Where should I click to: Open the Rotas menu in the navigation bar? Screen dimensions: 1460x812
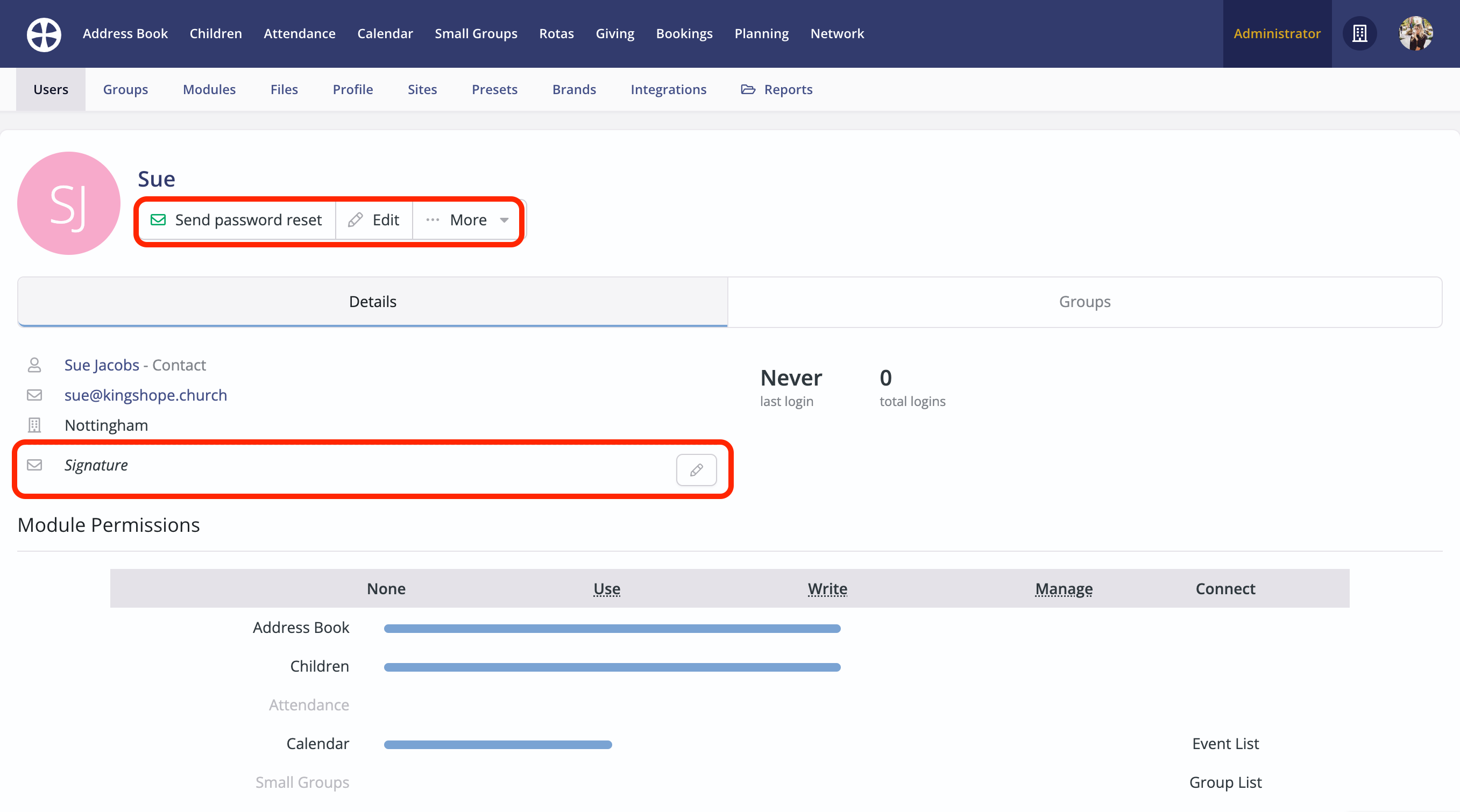click(557, 33)
